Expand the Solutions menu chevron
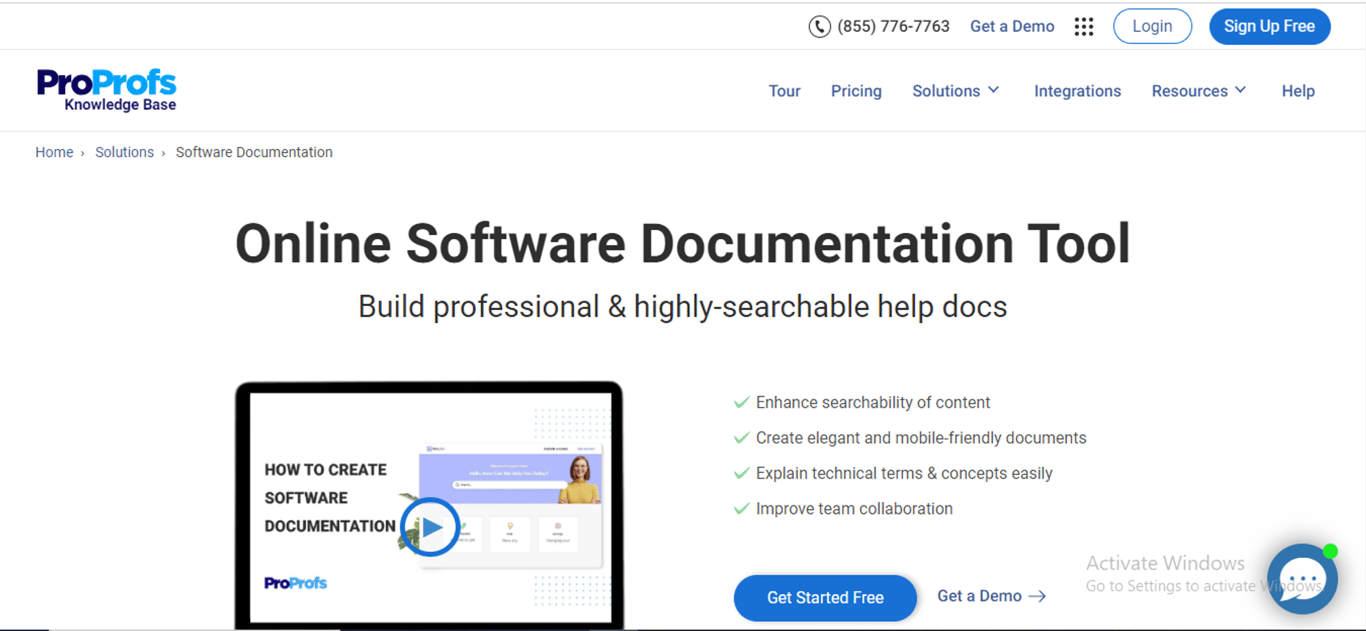Viewport: 1366px width, 631px height. coord(994,90)
